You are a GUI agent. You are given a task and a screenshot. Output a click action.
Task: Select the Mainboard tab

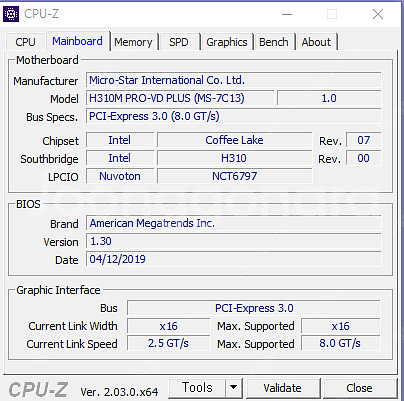(x=77, y=41)
